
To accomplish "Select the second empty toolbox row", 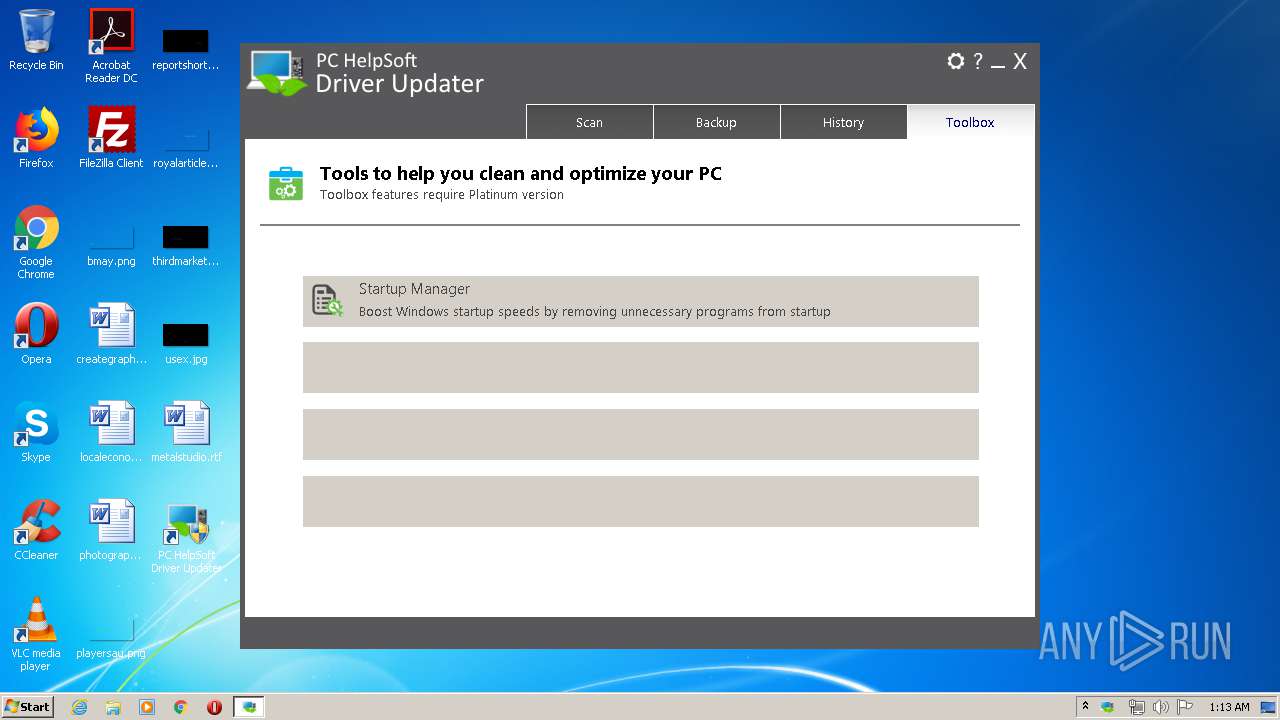I will [x=641, y=367].
